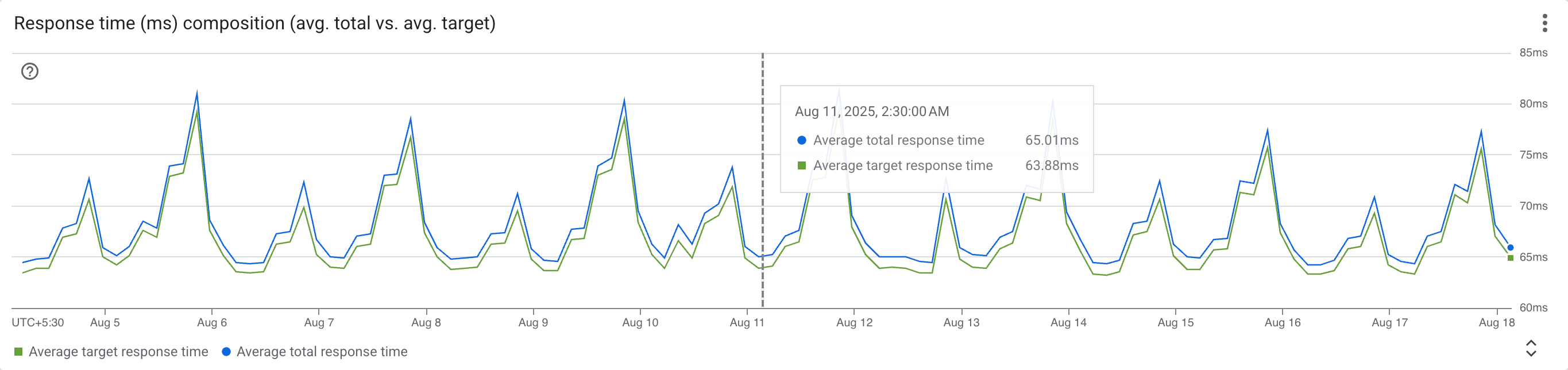Click the UTC+5:30 timezone label

[38, 322]
